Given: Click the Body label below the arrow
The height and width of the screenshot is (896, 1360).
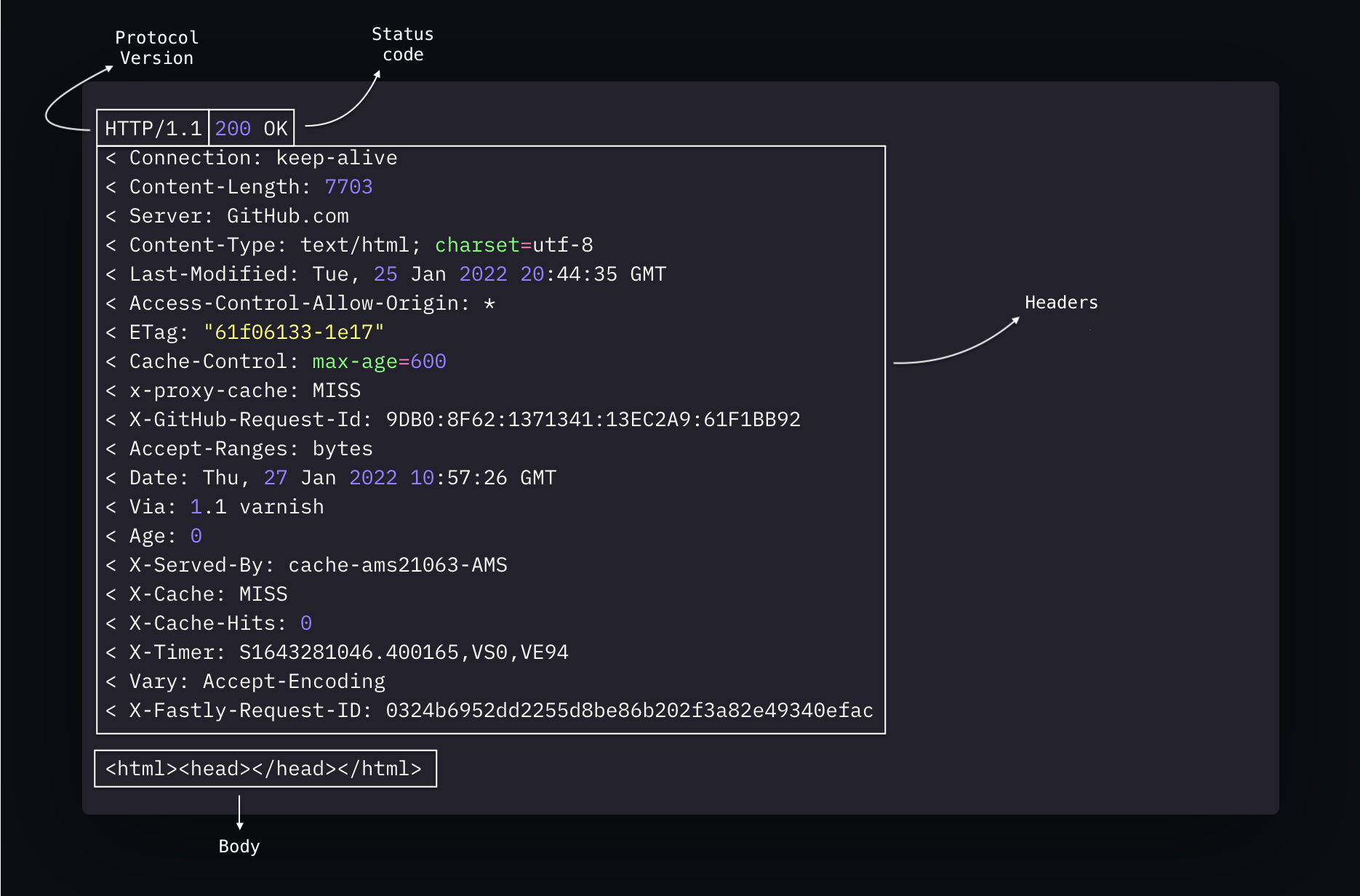Looking at the screenshot, I should click(x=239, y=847).
